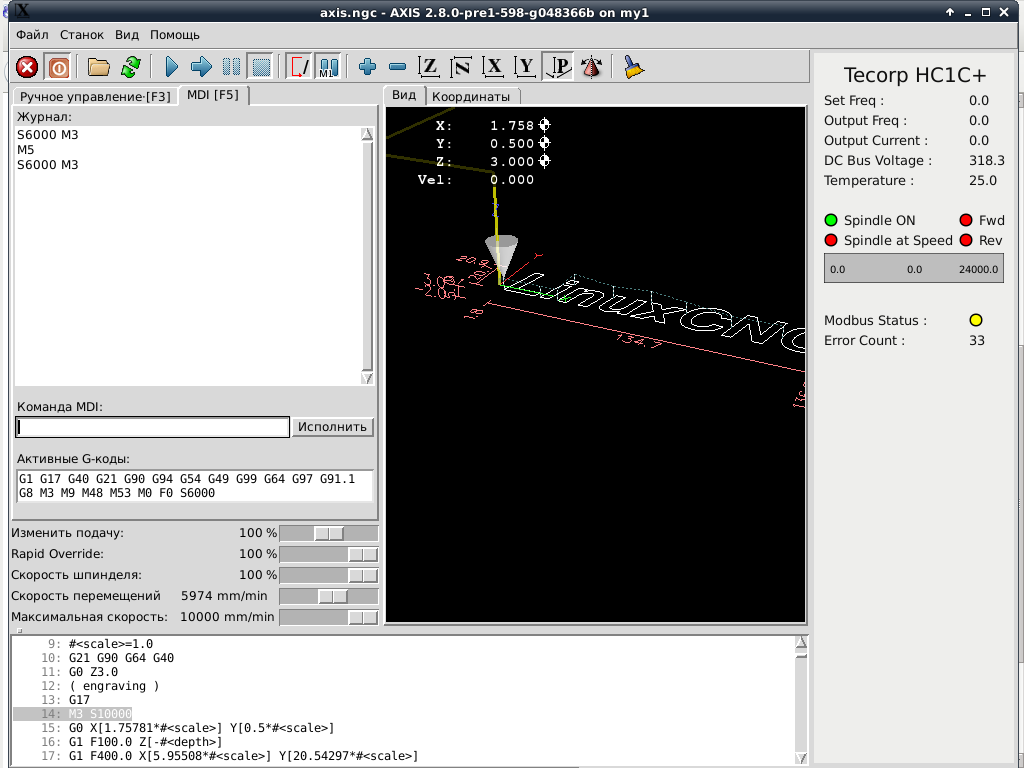Zoom out with the minus icon
The height and width of the screenshot is (768, 1024).
coord(397,67)
